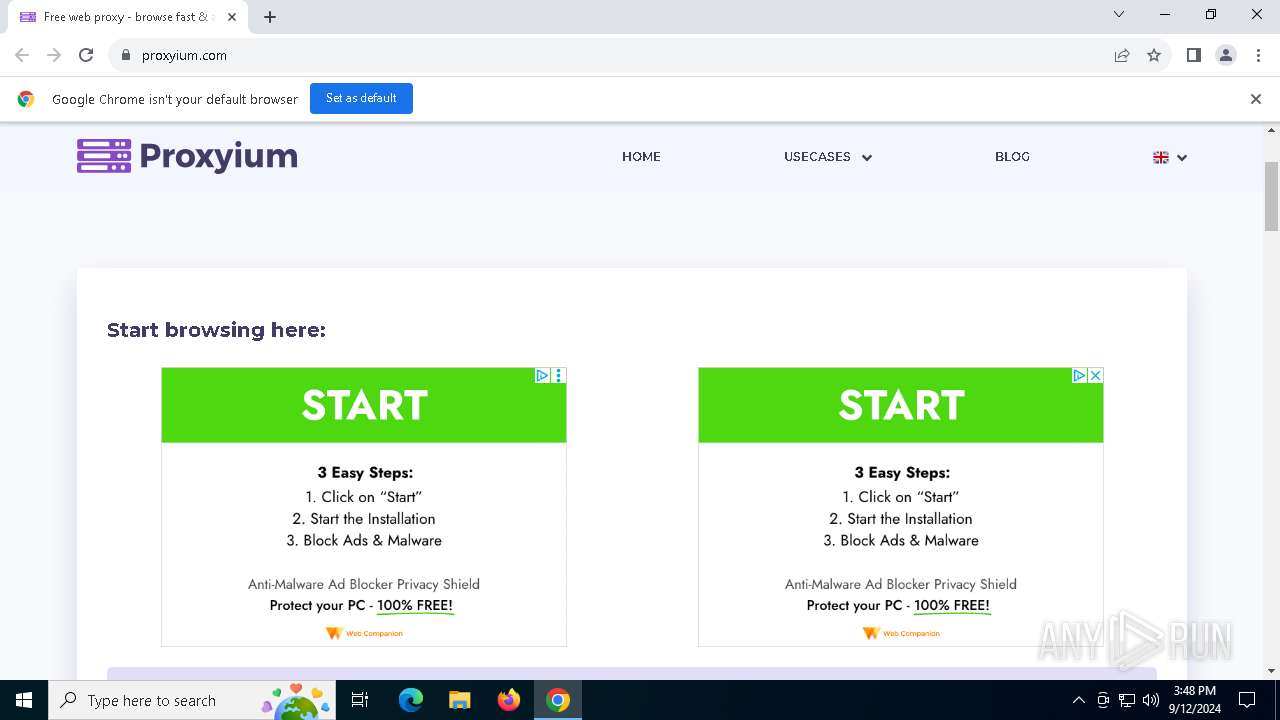Open notification center icon
The image size is (1280, 720).
click(x=1247, y=700)
